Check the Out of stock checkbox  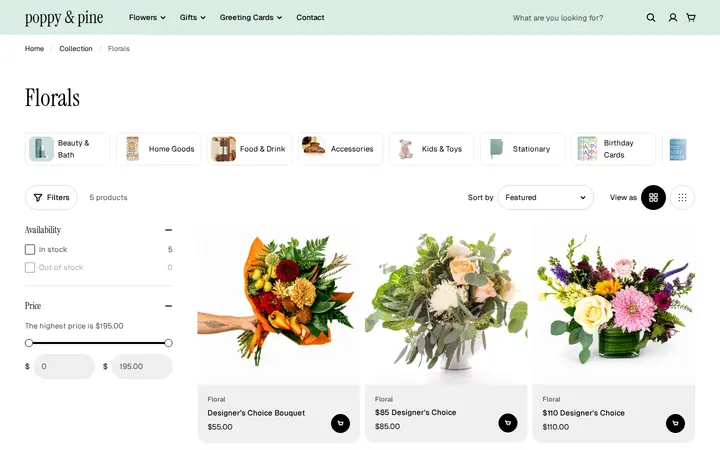[x=30, y=267]
